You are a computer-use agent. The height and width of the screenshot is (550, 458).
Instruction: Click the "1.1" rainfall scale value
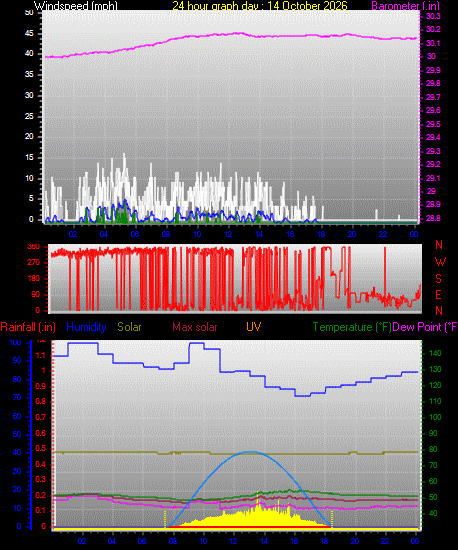pyautogui.click(x=41, y=355)
